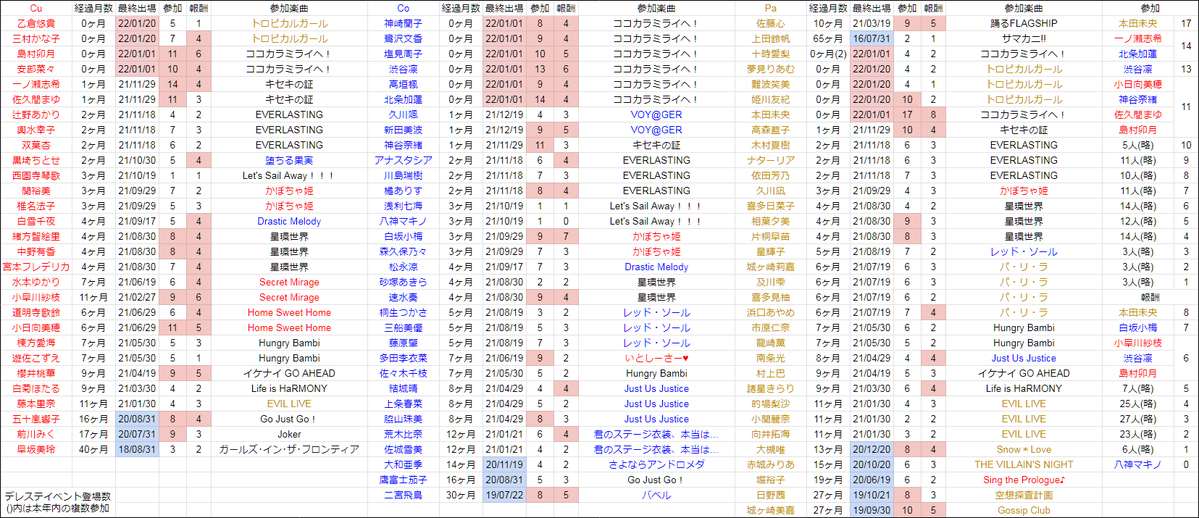
Task: Select the cell 宮本フレデリカ
Action: point(36,266)
